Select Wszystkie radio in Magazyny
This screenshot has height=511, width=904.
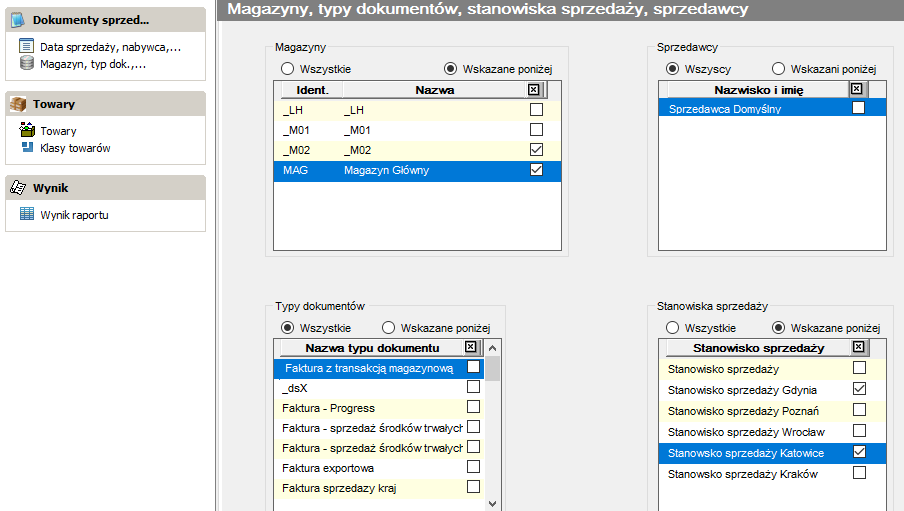pos(287,69)
